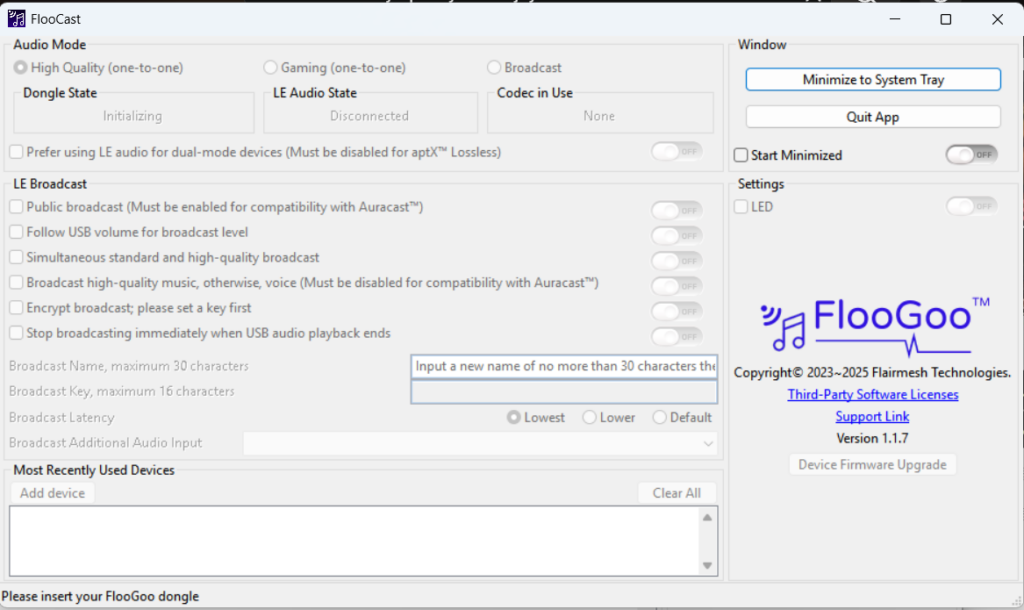
Task: Check the Start Minimized checkbox
Action: click(741, 155)
